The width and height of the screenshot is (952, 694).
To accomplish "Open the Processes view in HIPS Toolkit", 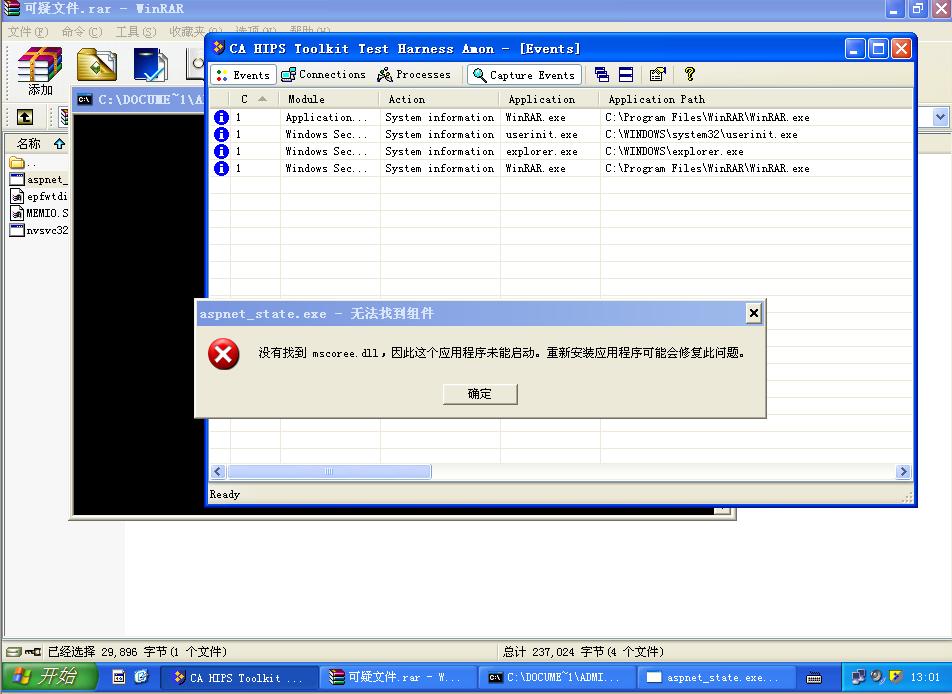I will click(413, 75).
